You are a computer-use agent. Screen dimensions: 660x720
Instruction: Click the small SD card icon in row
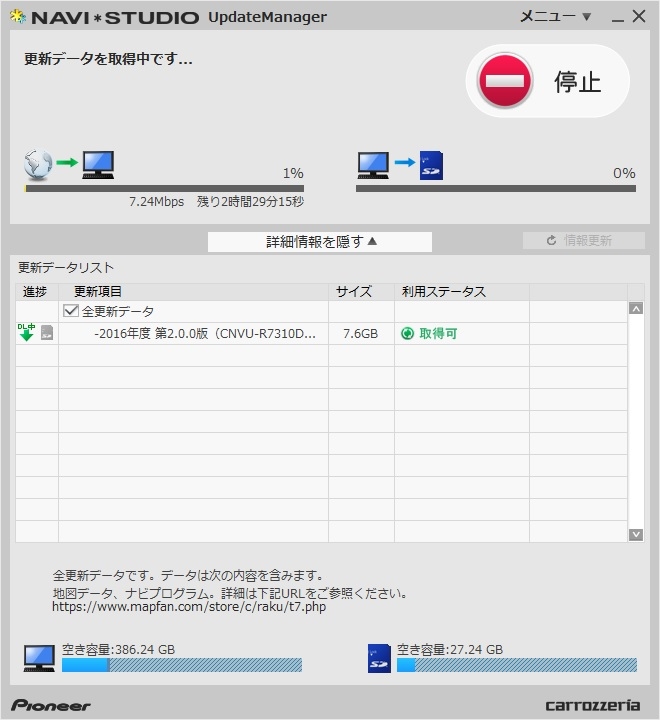47,333
